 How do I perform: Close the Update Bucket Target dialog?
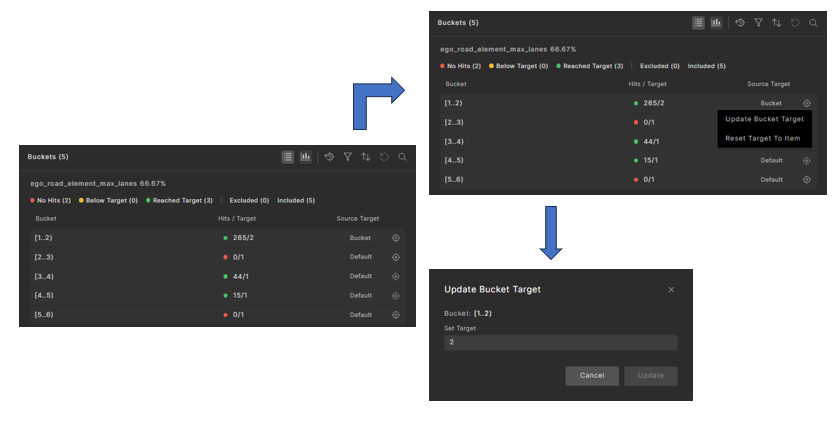[671, 290]
